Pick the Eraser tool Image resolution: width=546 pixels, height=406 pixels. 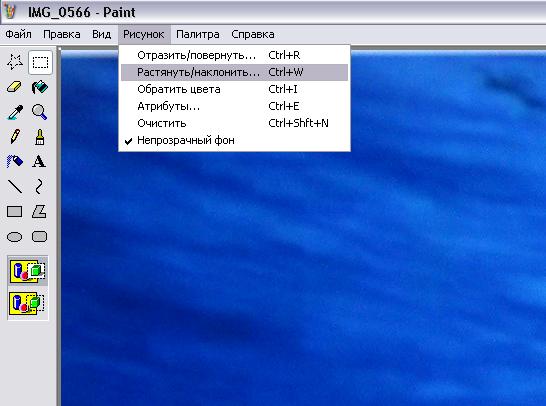15,87
